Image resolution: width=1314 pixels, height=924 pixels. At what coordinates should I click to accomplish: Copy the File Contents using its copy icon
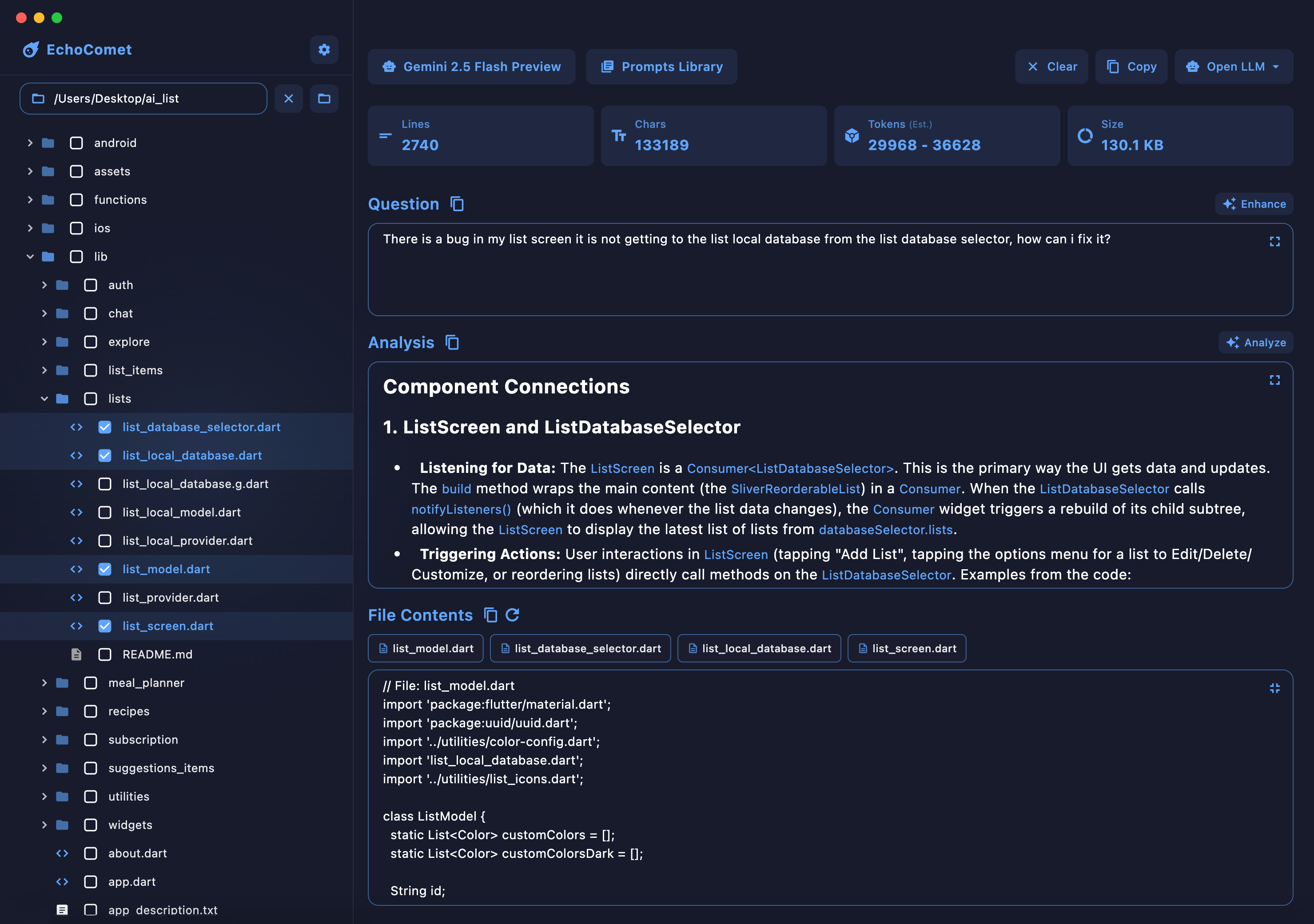(x=490, y=615)
